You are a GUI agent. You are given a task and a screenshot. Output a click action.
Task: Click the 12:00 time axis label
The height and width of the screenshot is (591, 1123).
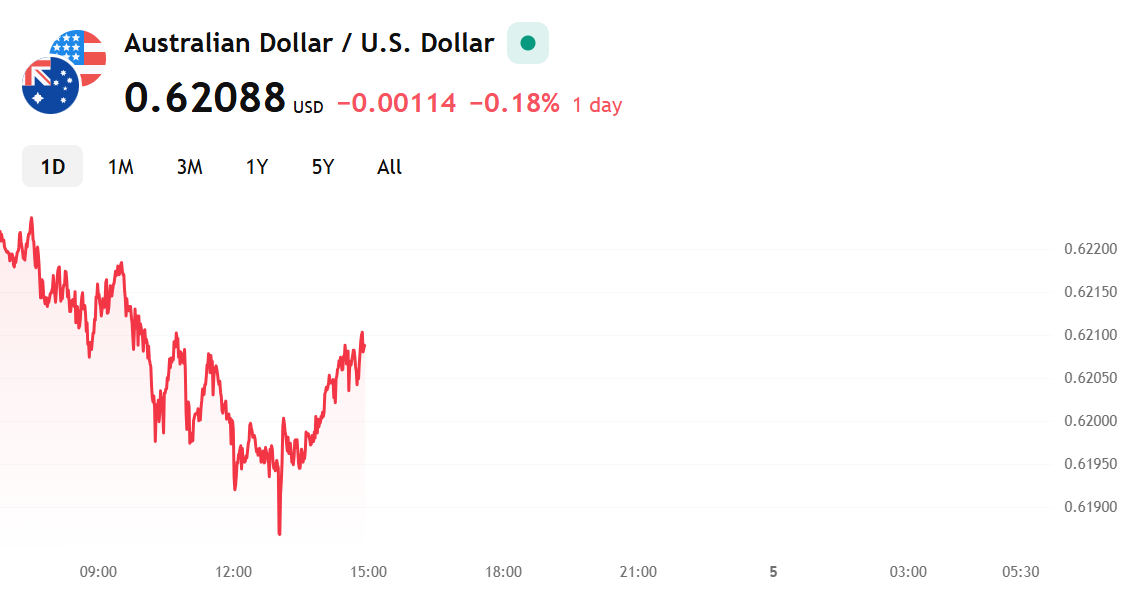coord(233,572)
